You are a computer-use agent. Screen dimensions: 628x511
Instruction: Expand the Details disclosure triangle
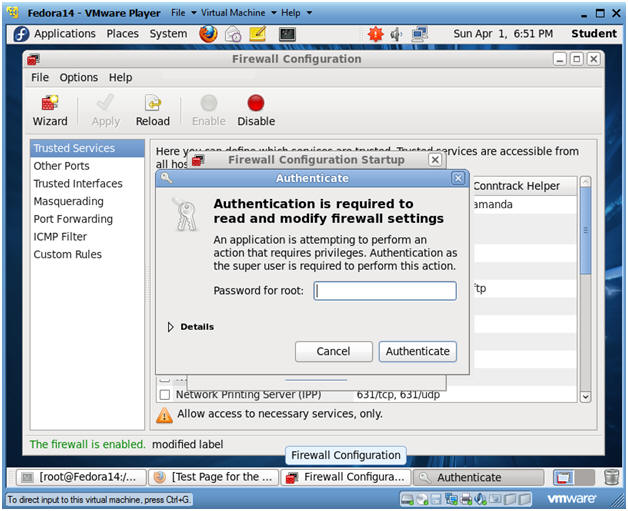tap(171, 327)
